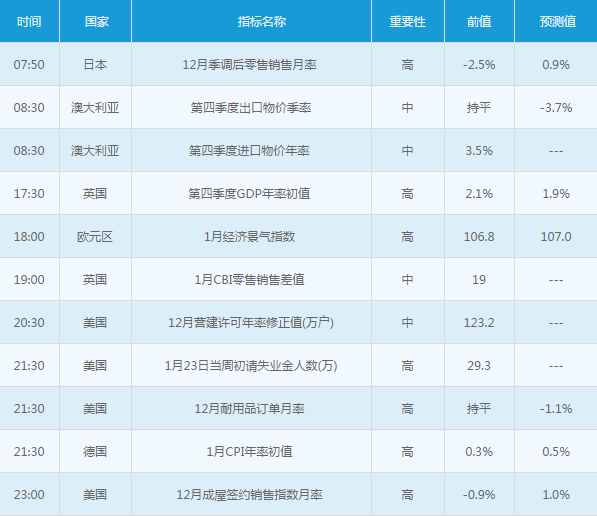Viewport: 597px width, 516px height.
Task: Open 1月CBI零售销售差值 entry
Action: pyautogui.click(x=249, y=280)
